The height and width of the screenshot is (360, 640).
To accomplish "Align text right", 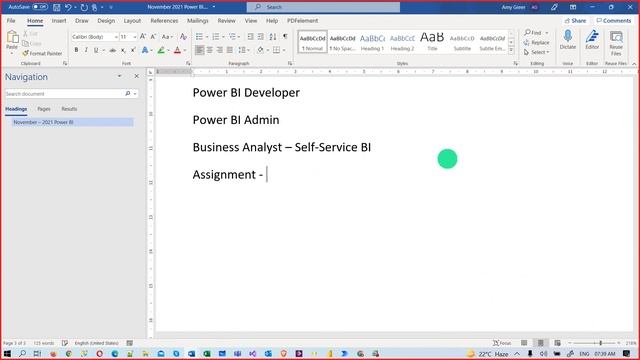I will point(220,50).
